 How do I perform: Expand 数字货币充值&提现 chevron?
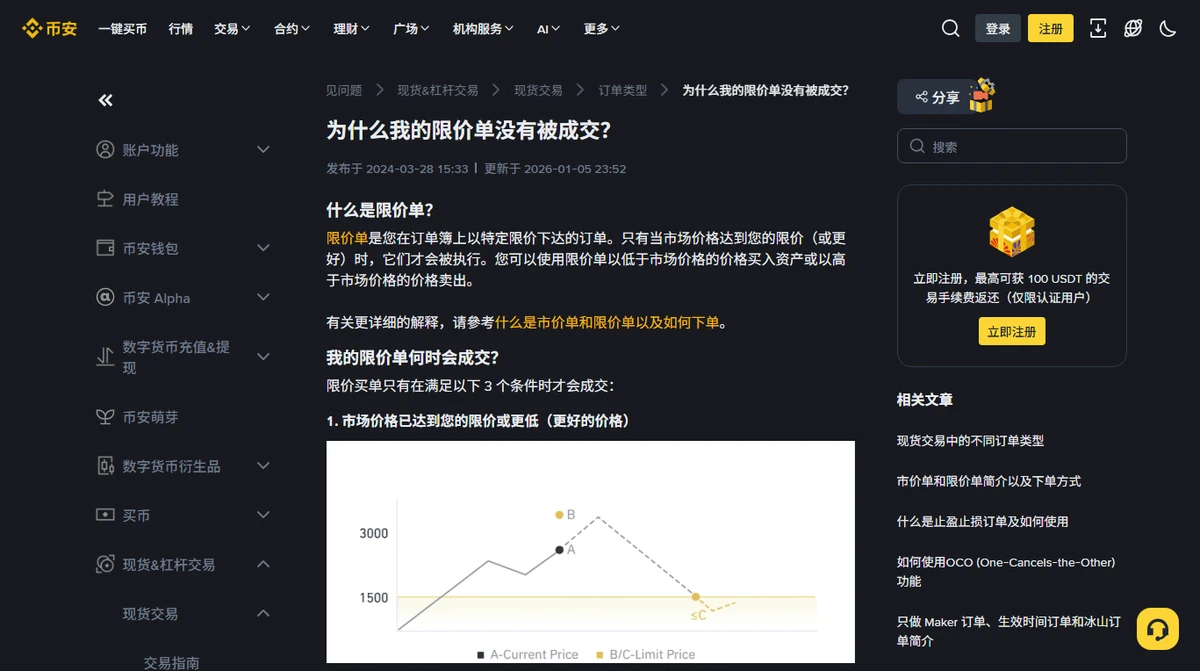click(264, 357)
